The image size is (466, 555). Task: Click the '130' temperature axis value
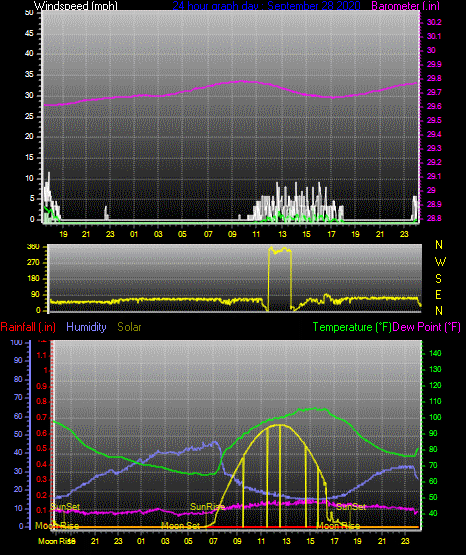click(x=435, y=369)
